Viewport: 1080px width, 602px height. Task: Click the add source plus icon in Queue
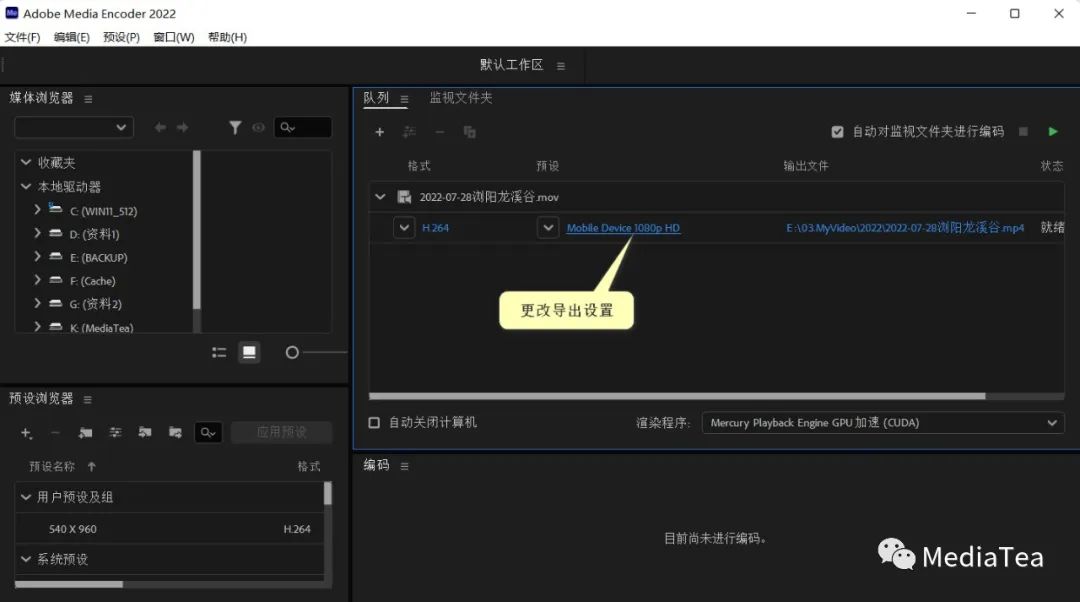pyautogui.click(x=380, y=132)
